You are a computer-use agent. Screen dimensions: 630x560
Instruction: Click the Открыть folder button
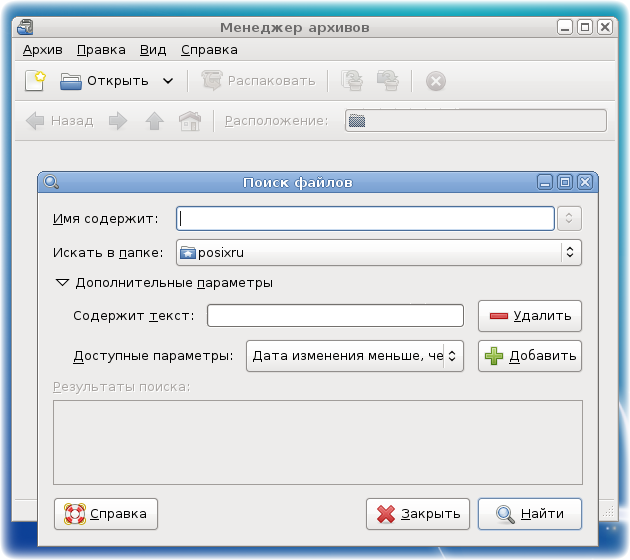pos(104,81)
